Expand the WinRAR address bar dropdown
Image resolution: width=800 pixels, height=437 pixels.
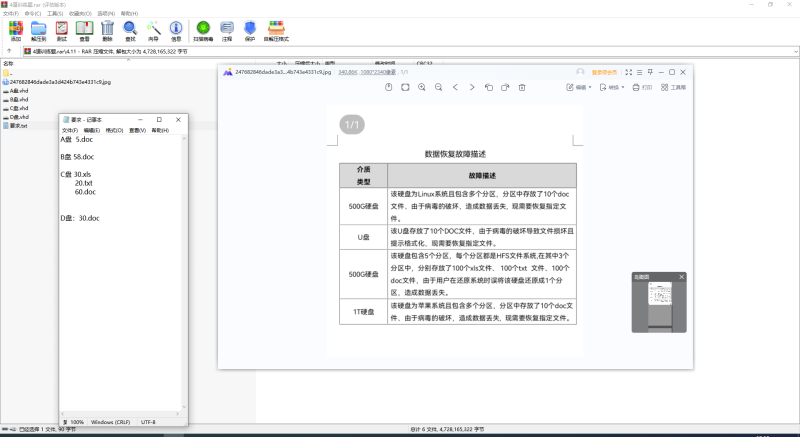click(x=795, y=52)
